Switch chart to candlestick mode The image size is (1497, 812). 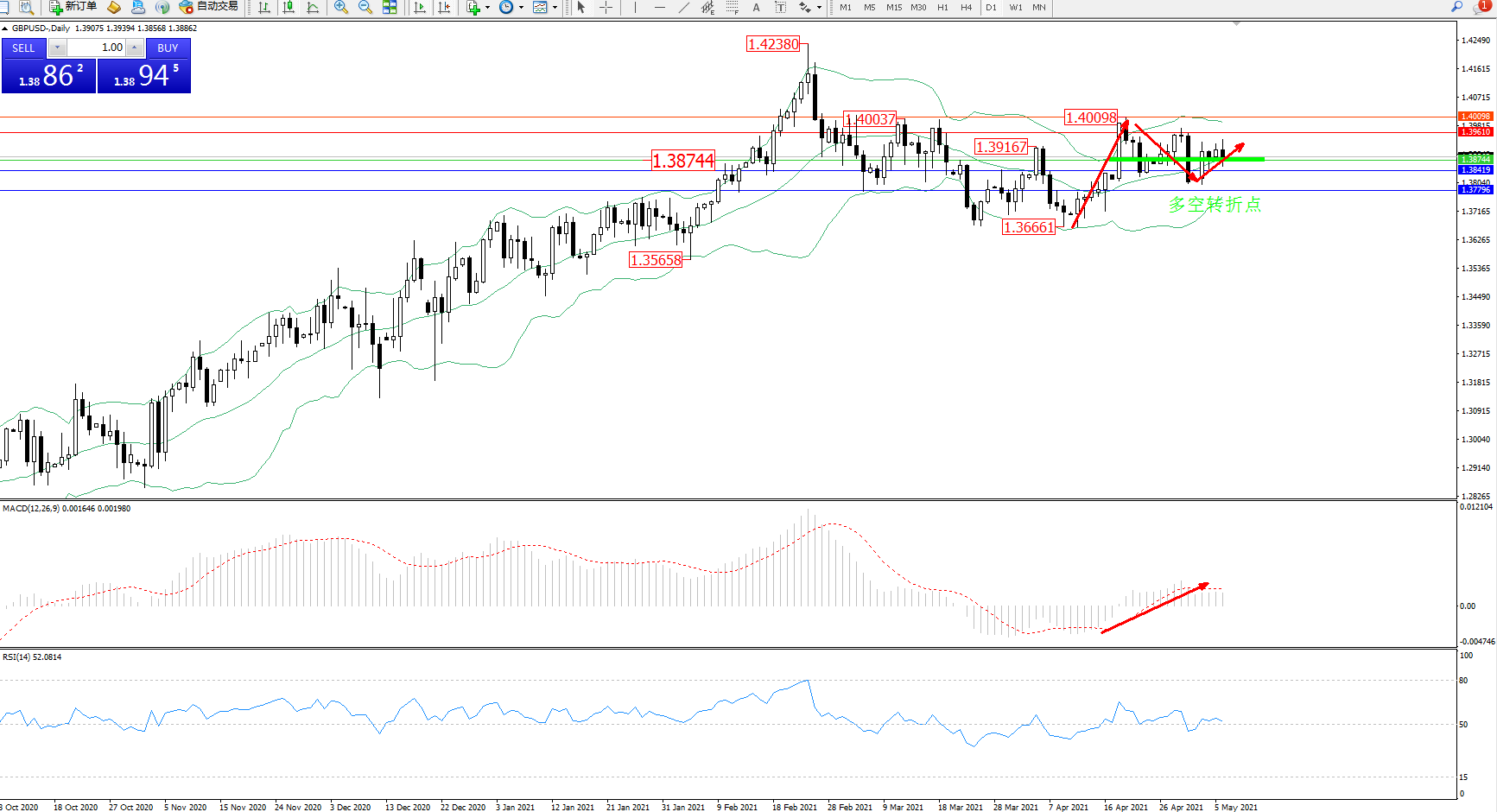[x=289, y=7]
